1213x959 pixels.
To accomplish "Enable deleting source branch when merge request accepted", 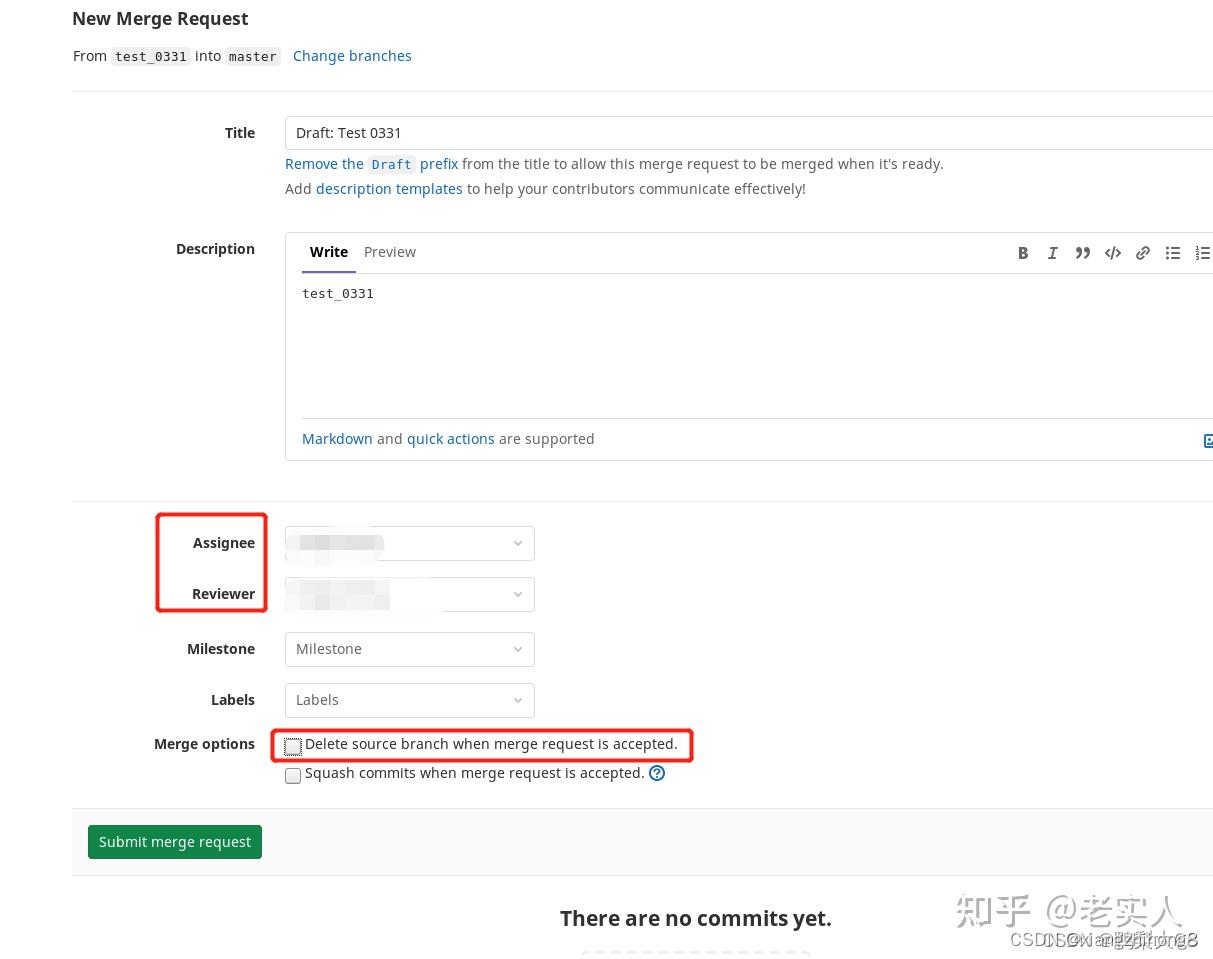I will coord(292,746).
